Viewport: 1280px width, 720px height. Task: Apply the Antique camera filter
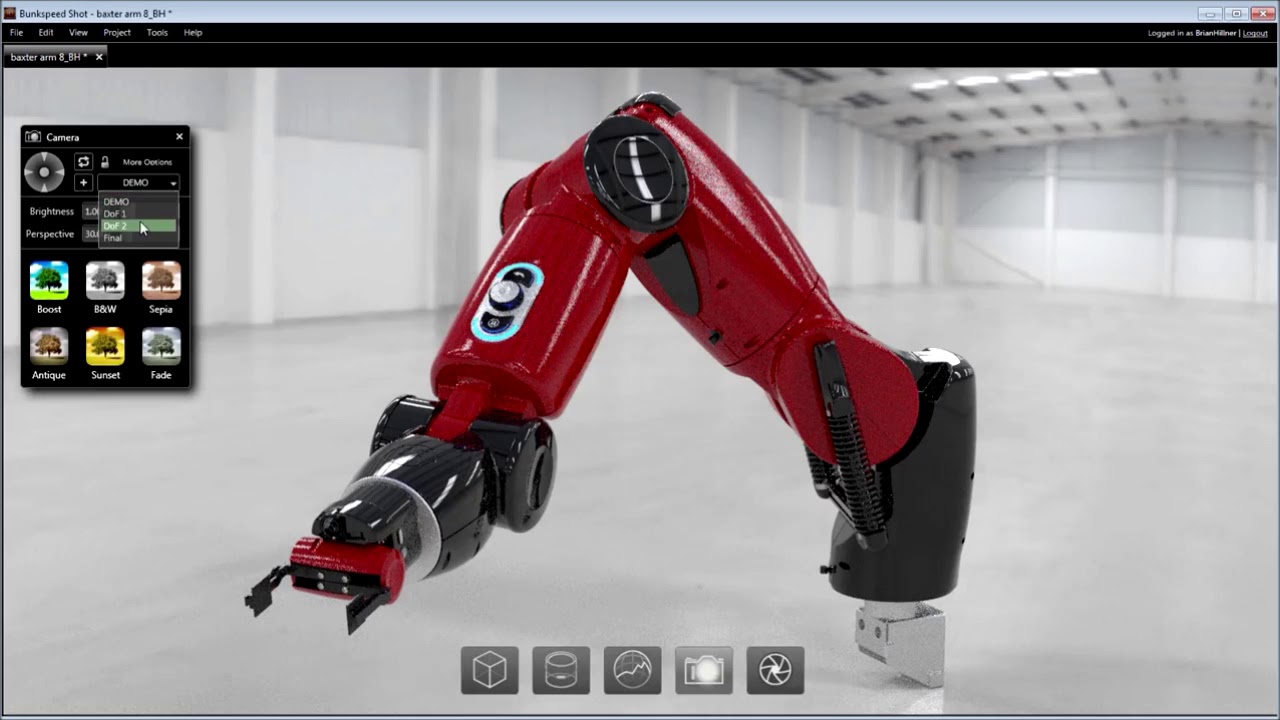(x=49, y=346)
